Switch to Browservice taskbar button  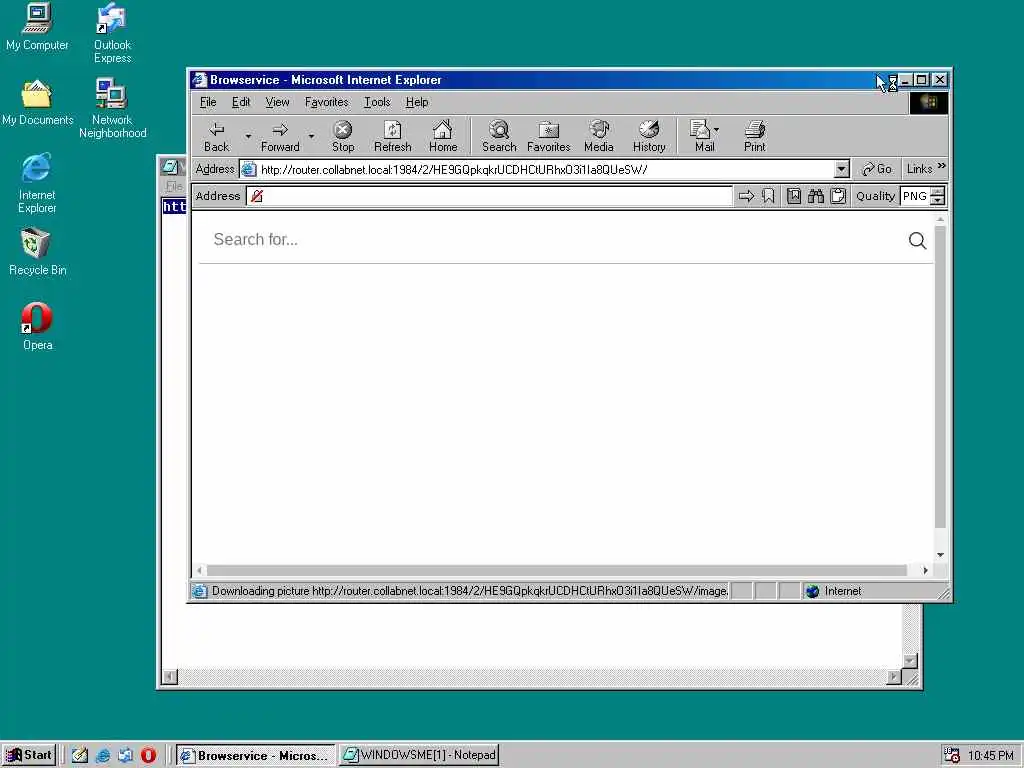click(x=255, y=756)
